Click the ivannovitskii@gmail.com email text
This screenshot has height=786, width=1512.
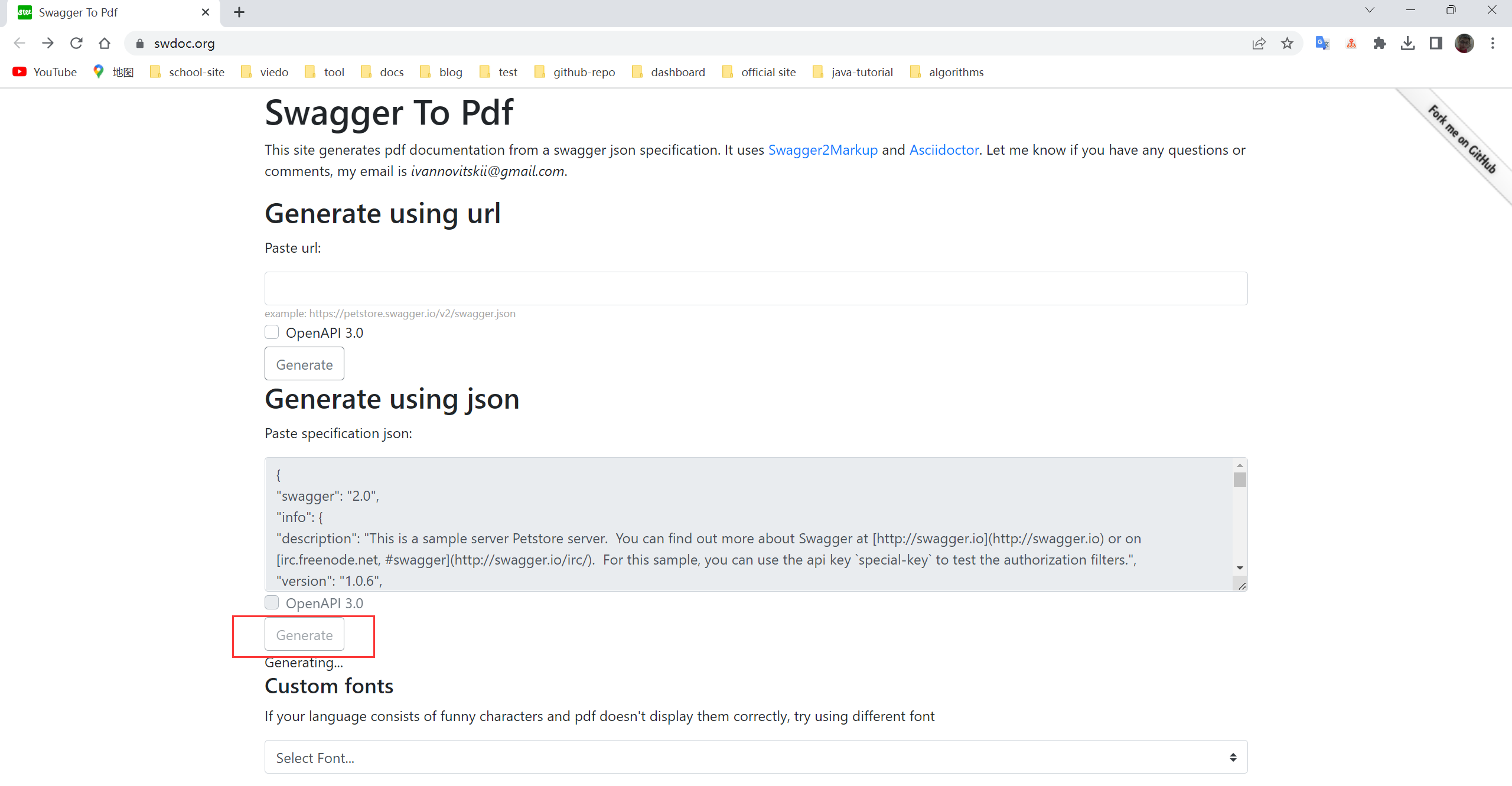[x=487, y=171]
